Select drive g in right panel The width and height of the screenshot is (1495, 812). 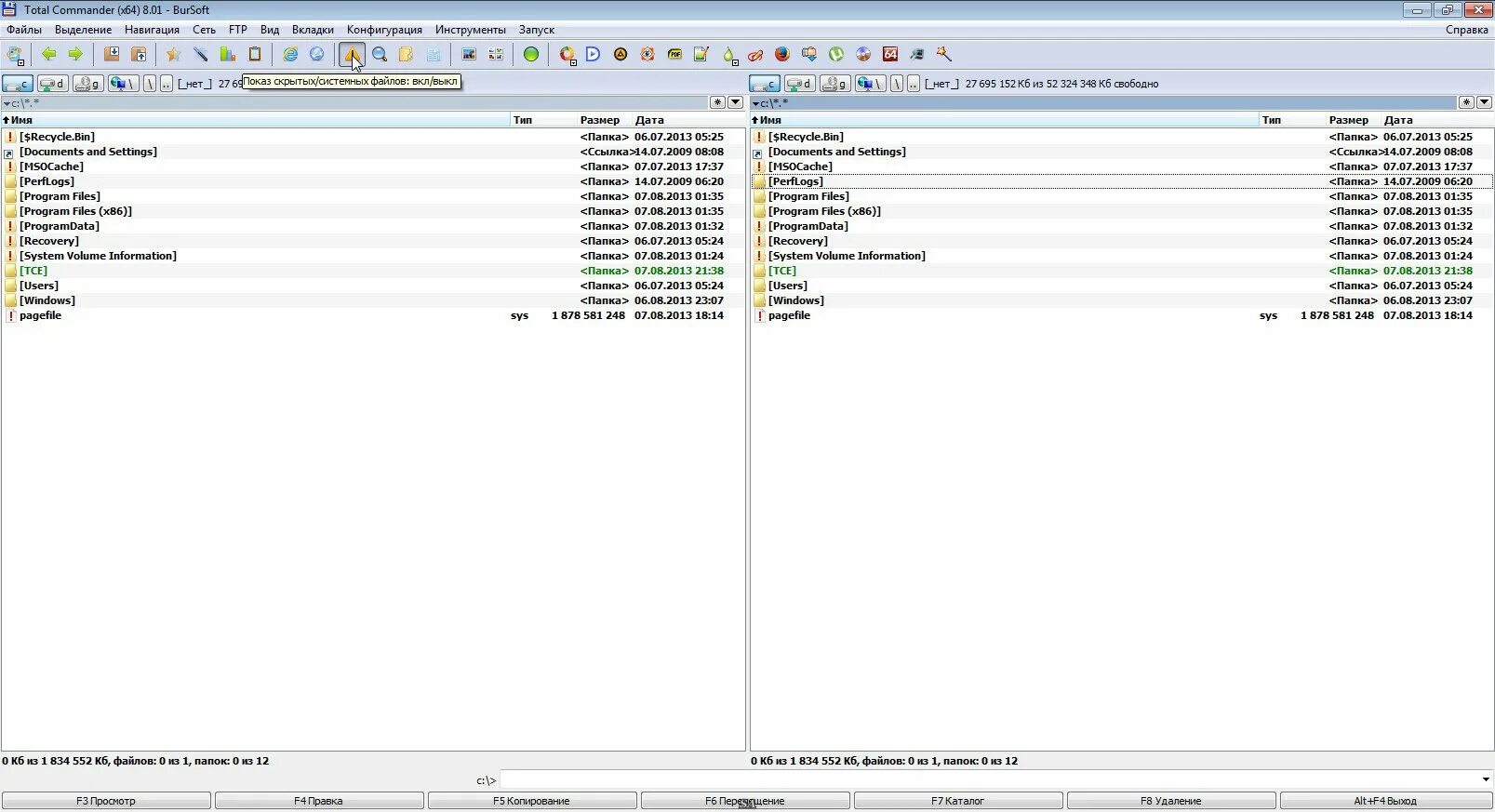(835, 84)
